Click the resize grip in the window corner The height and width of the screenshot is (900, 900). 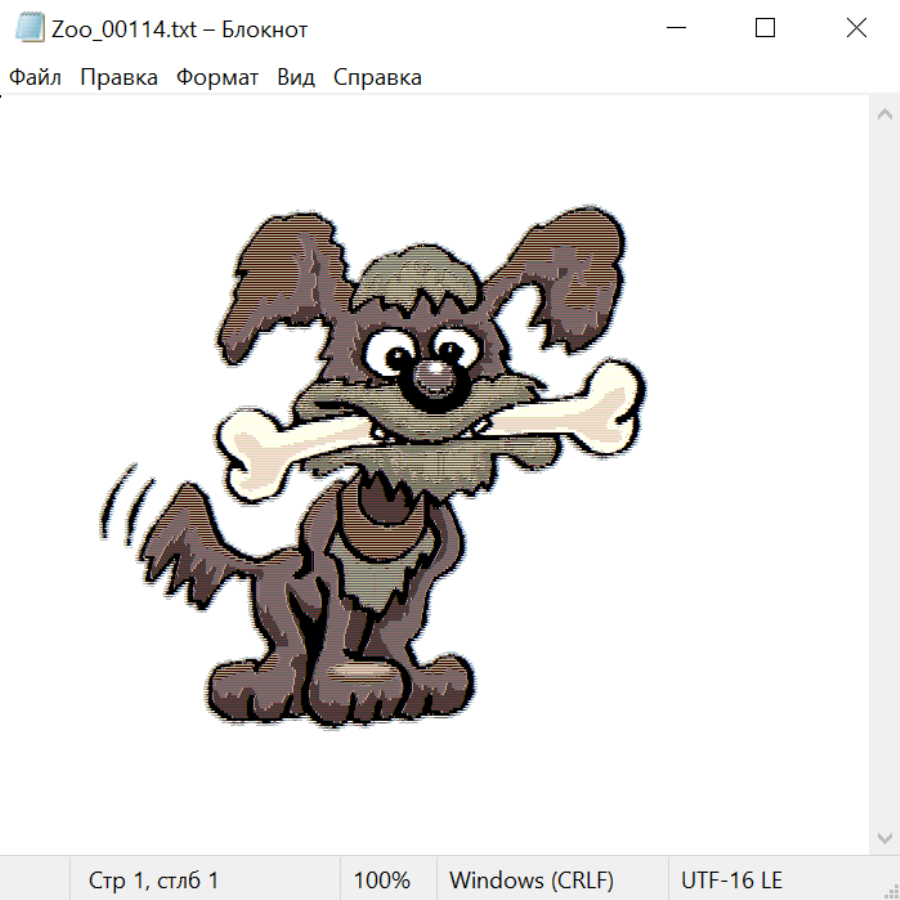[x=890, y=890]
